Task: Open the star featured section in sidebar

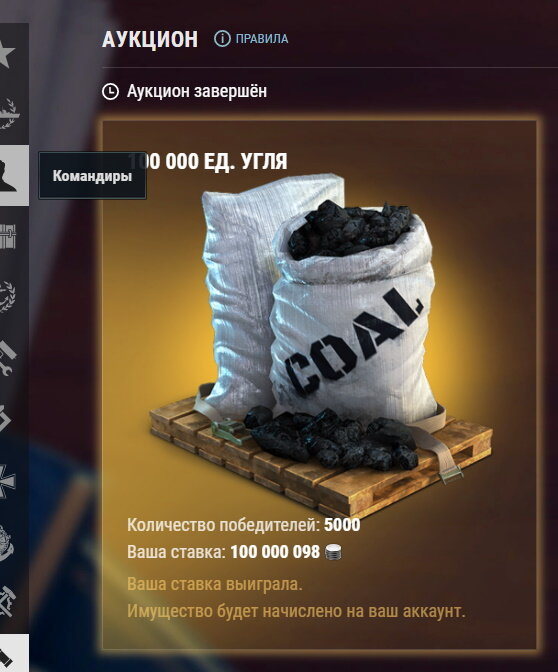Action: click(6, 53)
